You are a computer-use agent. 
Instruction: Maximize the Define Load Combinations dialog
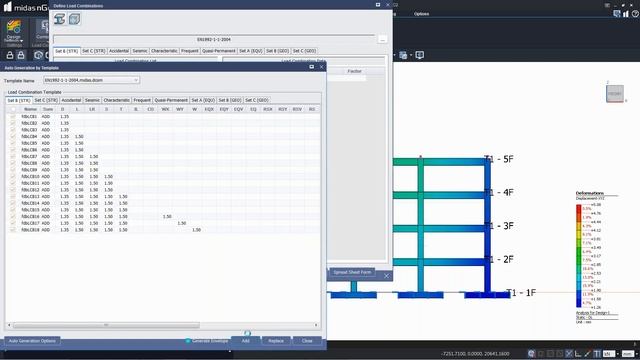click(x=378, y=5)
